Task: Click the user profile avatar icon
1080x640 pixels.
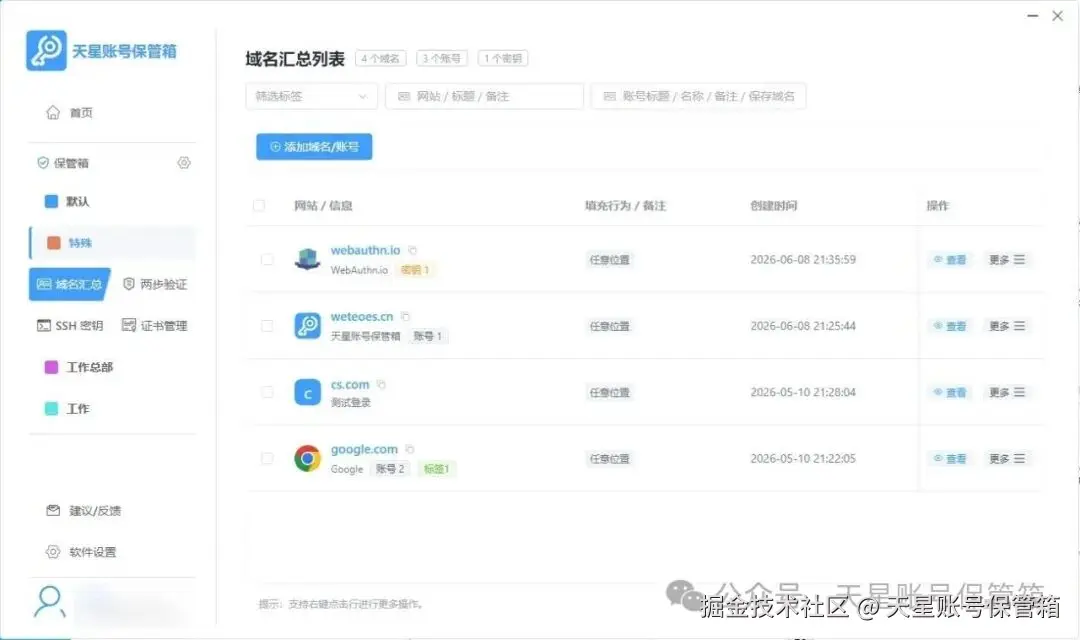Action: click(x=49, y=603)
